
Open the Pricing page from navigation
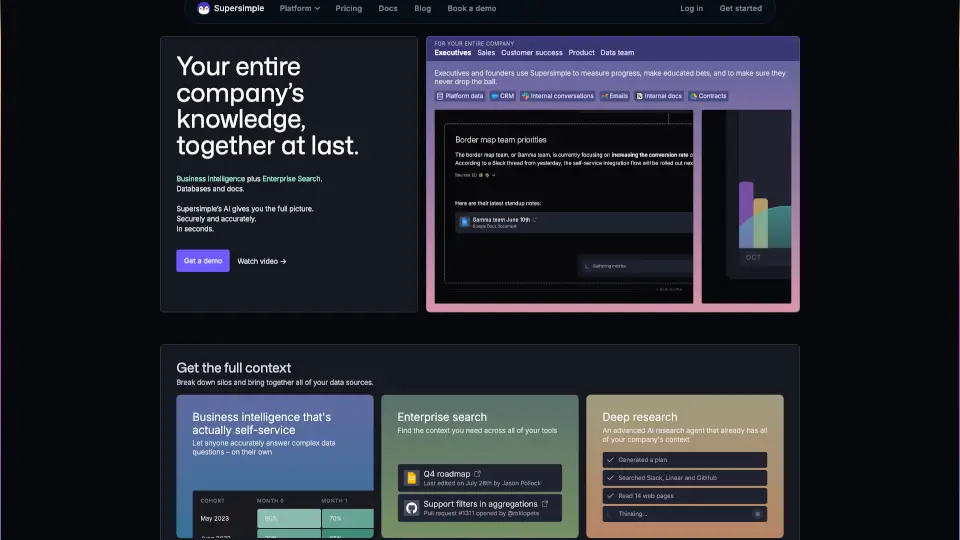(x=348, y=8)
